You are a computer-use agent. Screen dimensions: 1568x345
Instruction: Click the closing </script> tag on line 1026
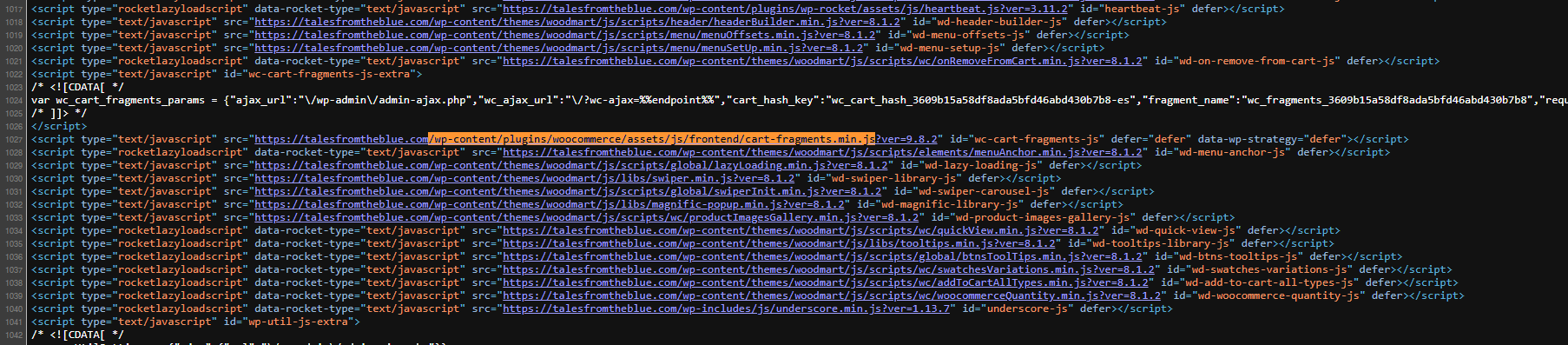59,126
